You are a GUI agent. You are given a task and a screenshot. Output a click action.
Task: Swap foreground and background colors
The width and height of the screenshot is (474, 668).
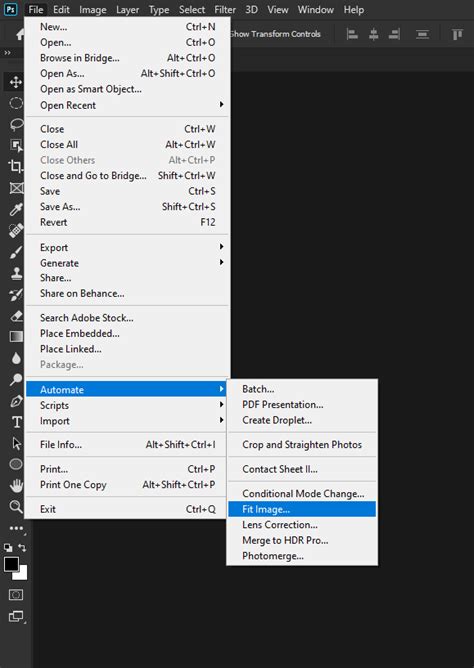click(x=22, y=547)
